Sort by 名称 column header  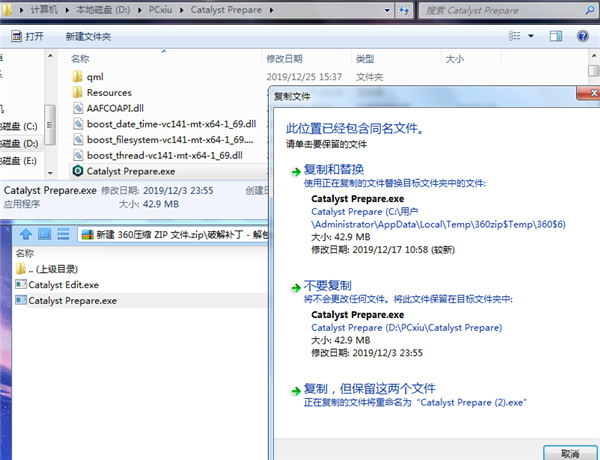[x=80, y=59]
